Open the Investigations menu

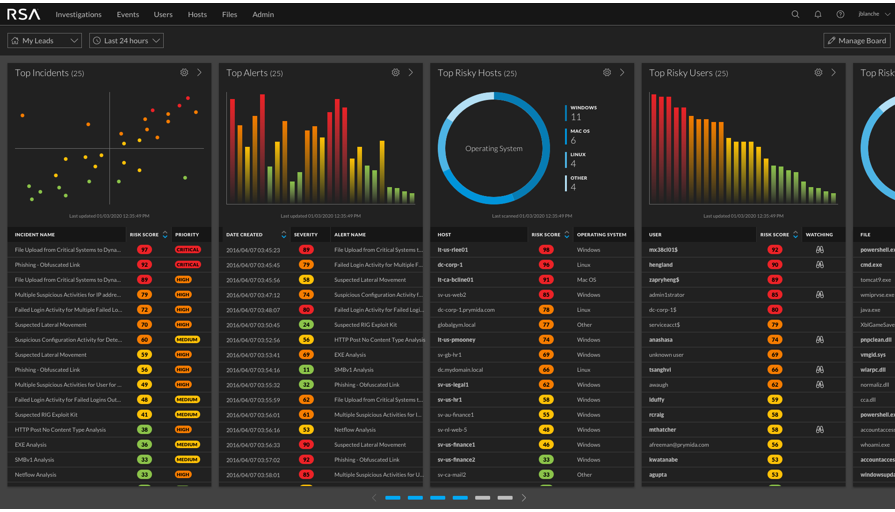click(x=78, y=14)
